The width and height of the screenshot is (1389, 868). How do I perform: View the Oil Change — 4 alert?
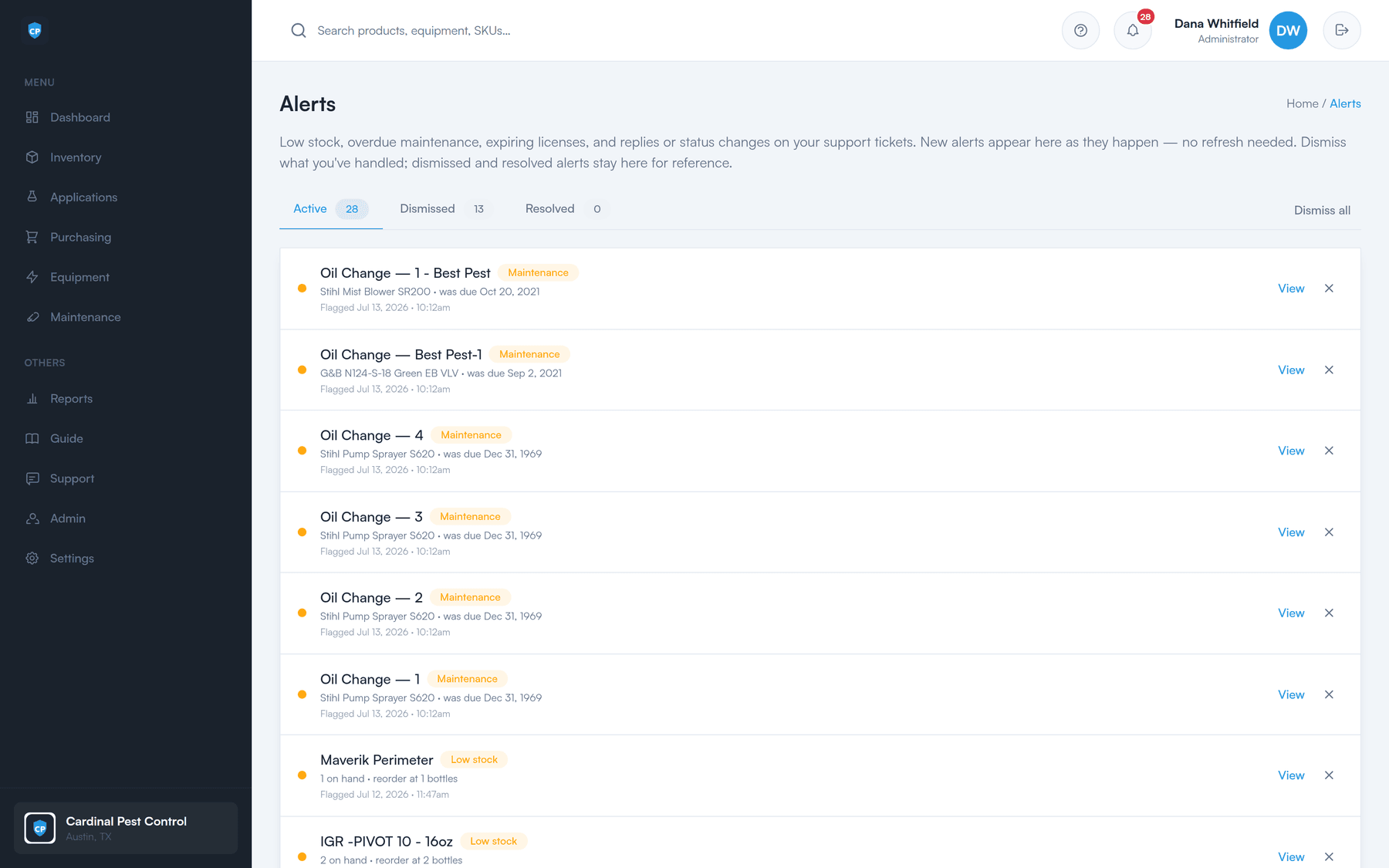[x=1291, y=451]
